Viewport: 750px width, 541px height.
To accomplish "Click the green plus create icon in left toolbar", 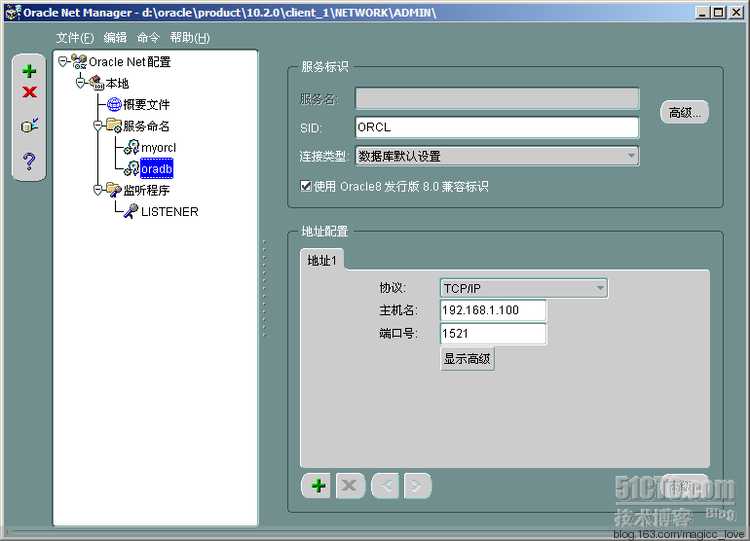I will point(29,71).
